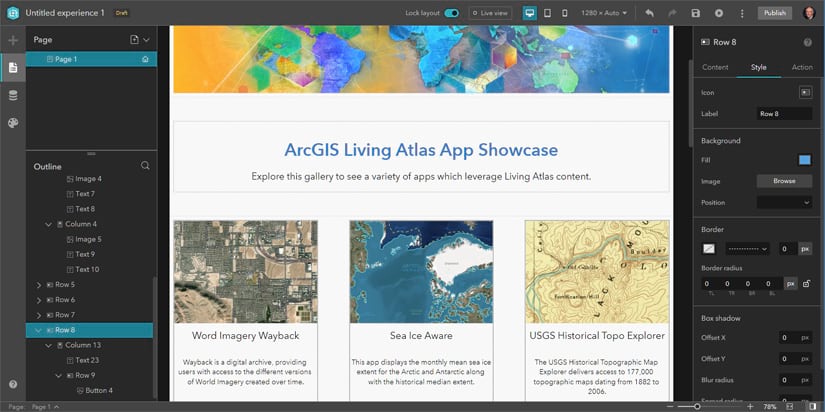Image resolution: width=825 pixels, height=412 pixels.
Task: Zoom out the canvas
Action: tap(669, 407)
